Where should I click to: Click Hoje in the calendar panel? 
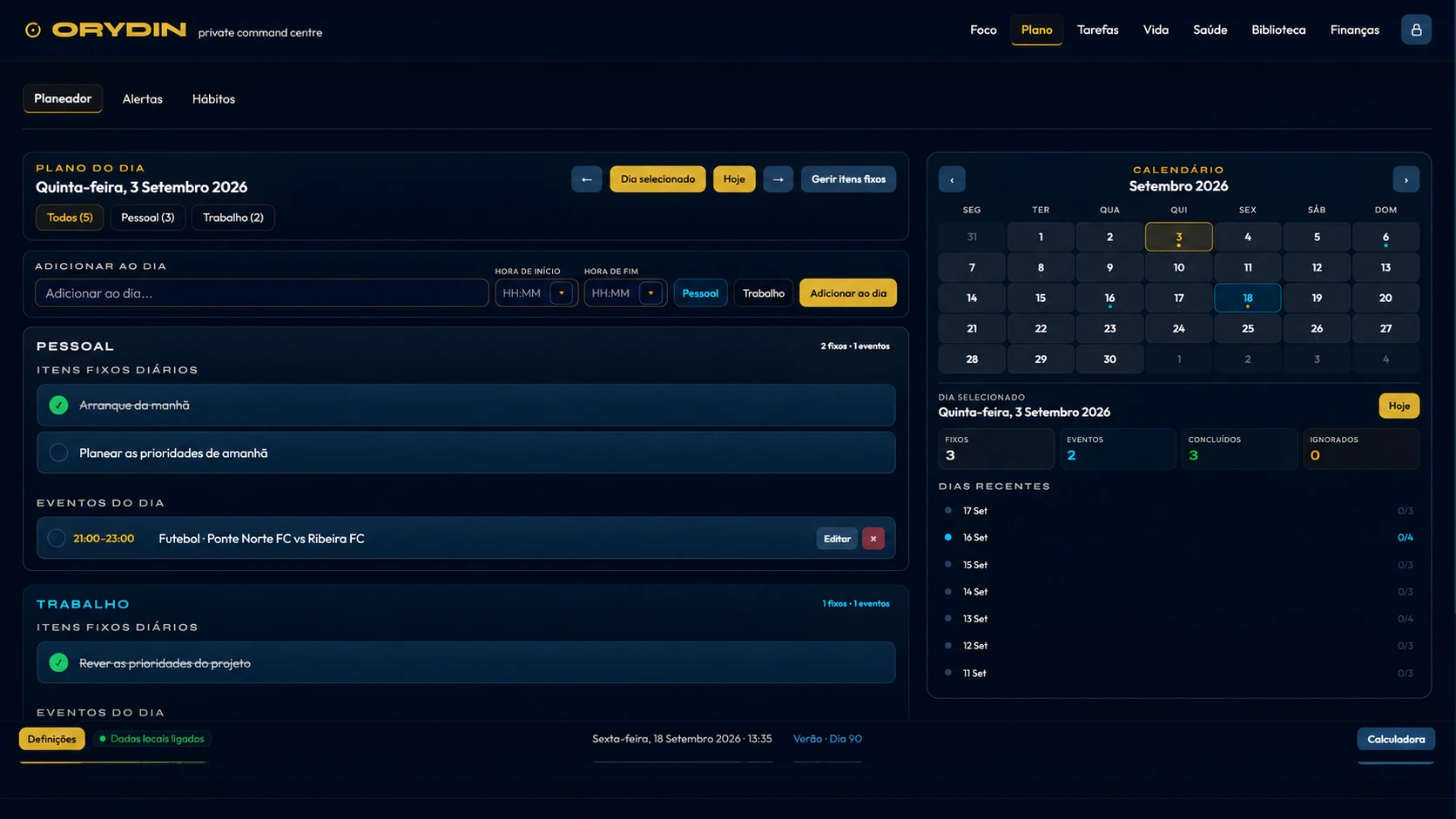pyautogui.click(x=1399, y=406)
